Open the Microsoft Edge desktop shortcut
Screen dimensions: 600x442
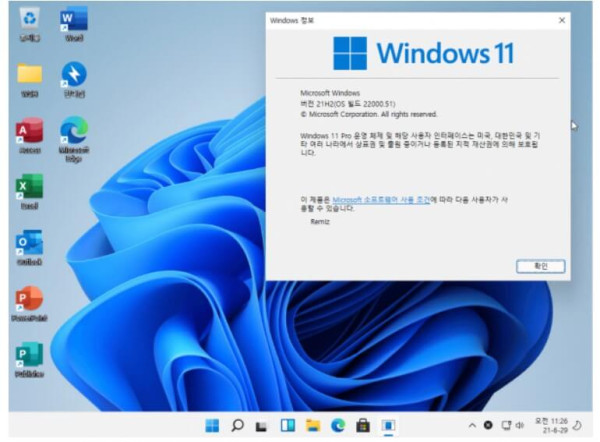(74, 139)
